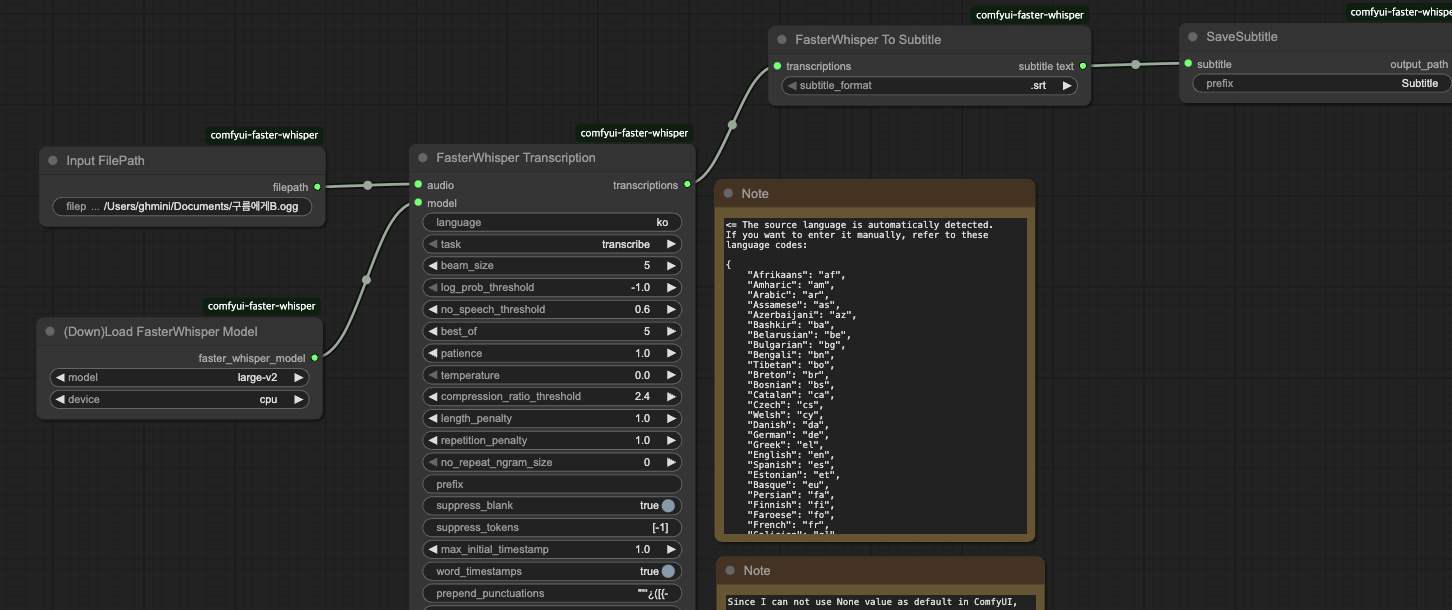The width and height of the screenshot is (1452, 610).
Task: Click the filepath output socket on Input FilePath
Action: coord(317,187)
